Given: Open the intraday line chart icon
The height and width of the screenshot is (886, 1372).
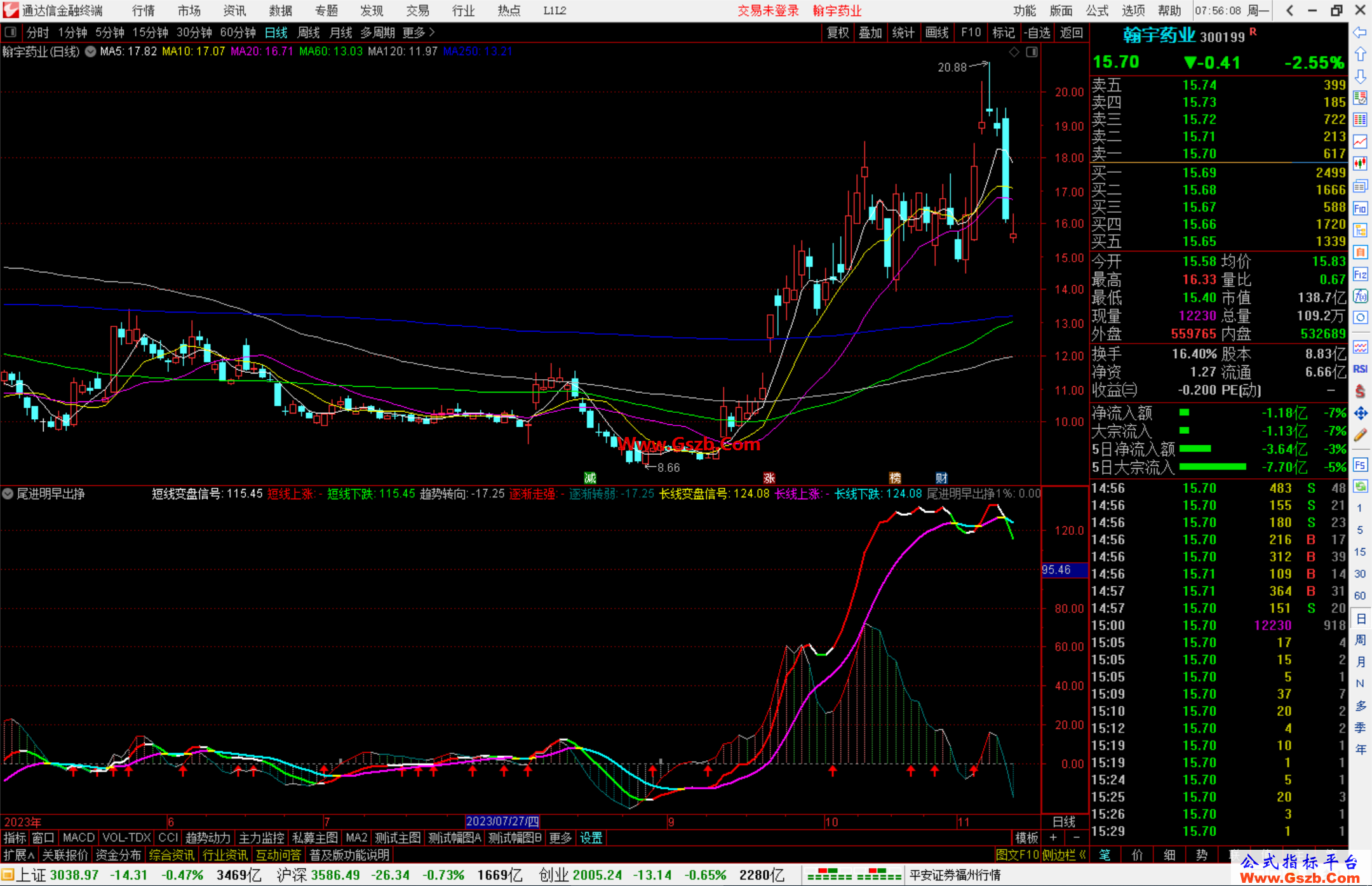Looking at the screenshot, I should click(1360, 142).
